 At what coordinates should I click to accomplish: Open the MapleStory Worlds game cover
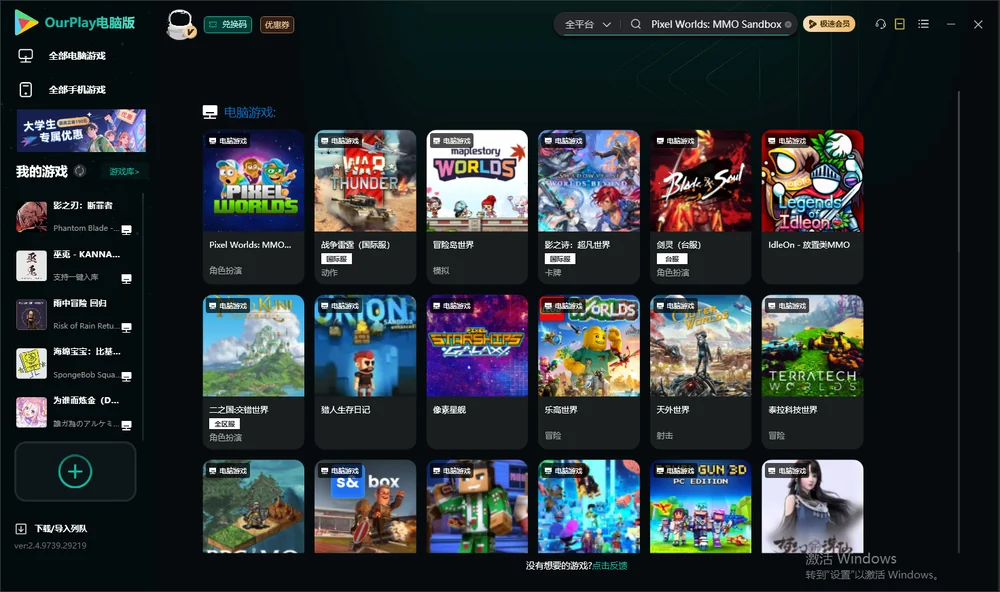[x=477, y=181]
